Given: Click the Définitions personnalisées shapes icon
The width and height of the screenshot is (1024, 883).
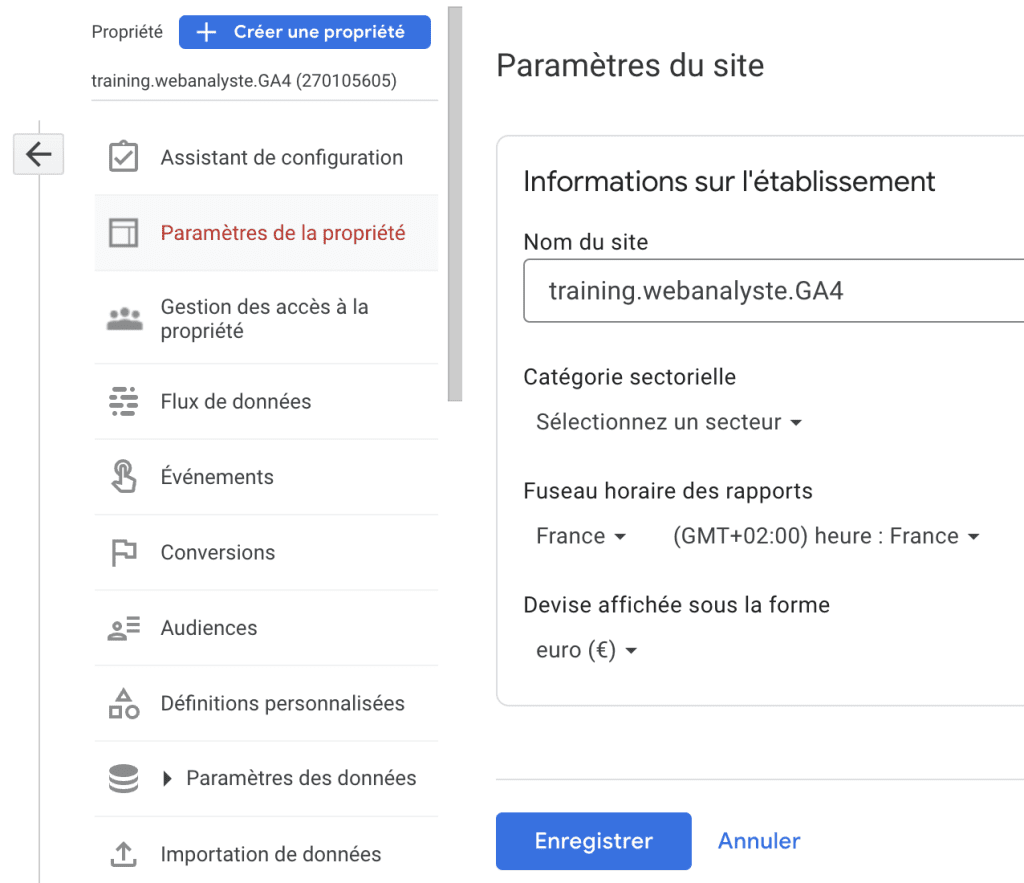Looking at the screenshot, I should 123,703.
